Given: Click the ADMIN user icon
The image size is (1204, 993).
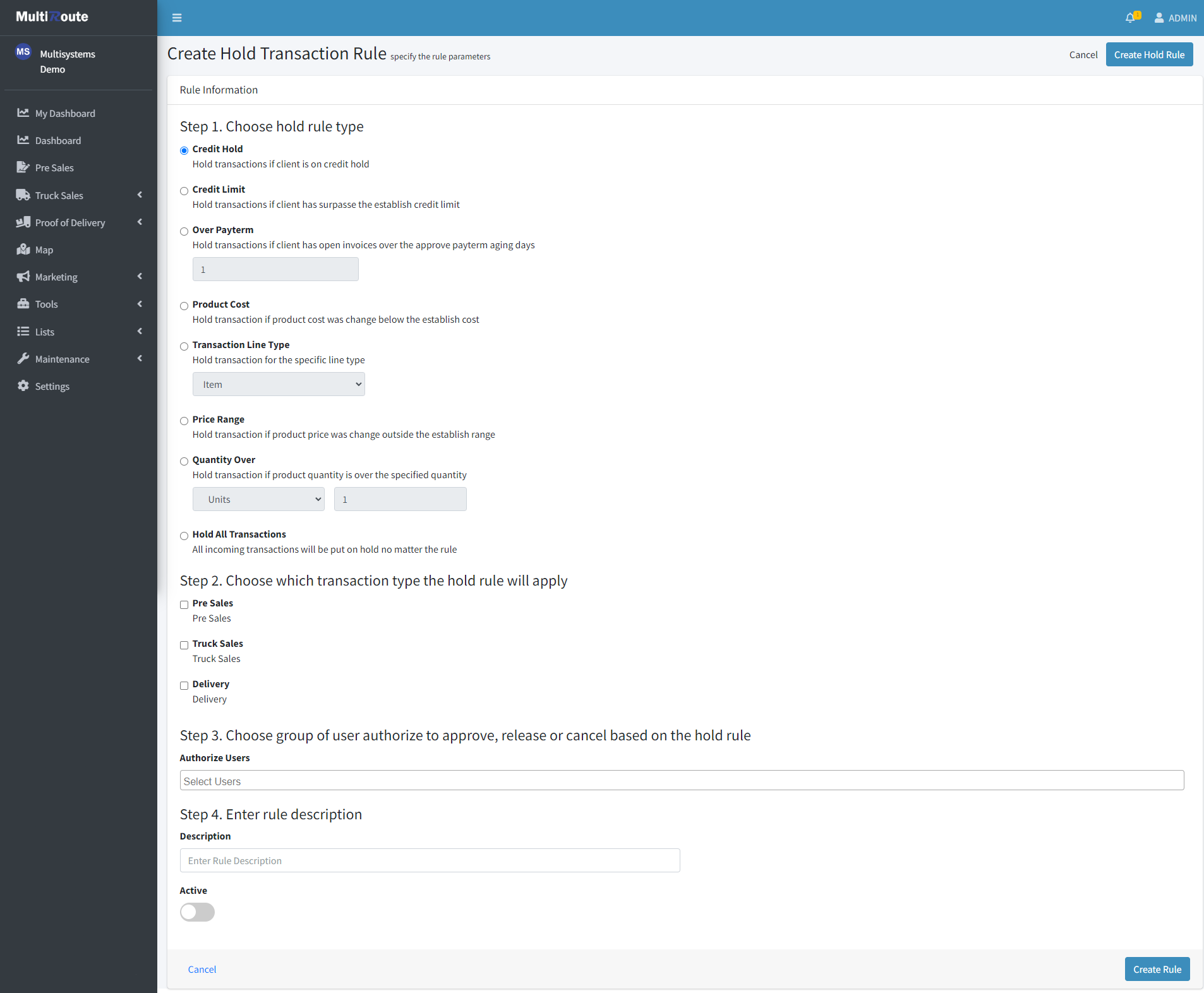Looking at the screenshot, I should pos(1159,18).
